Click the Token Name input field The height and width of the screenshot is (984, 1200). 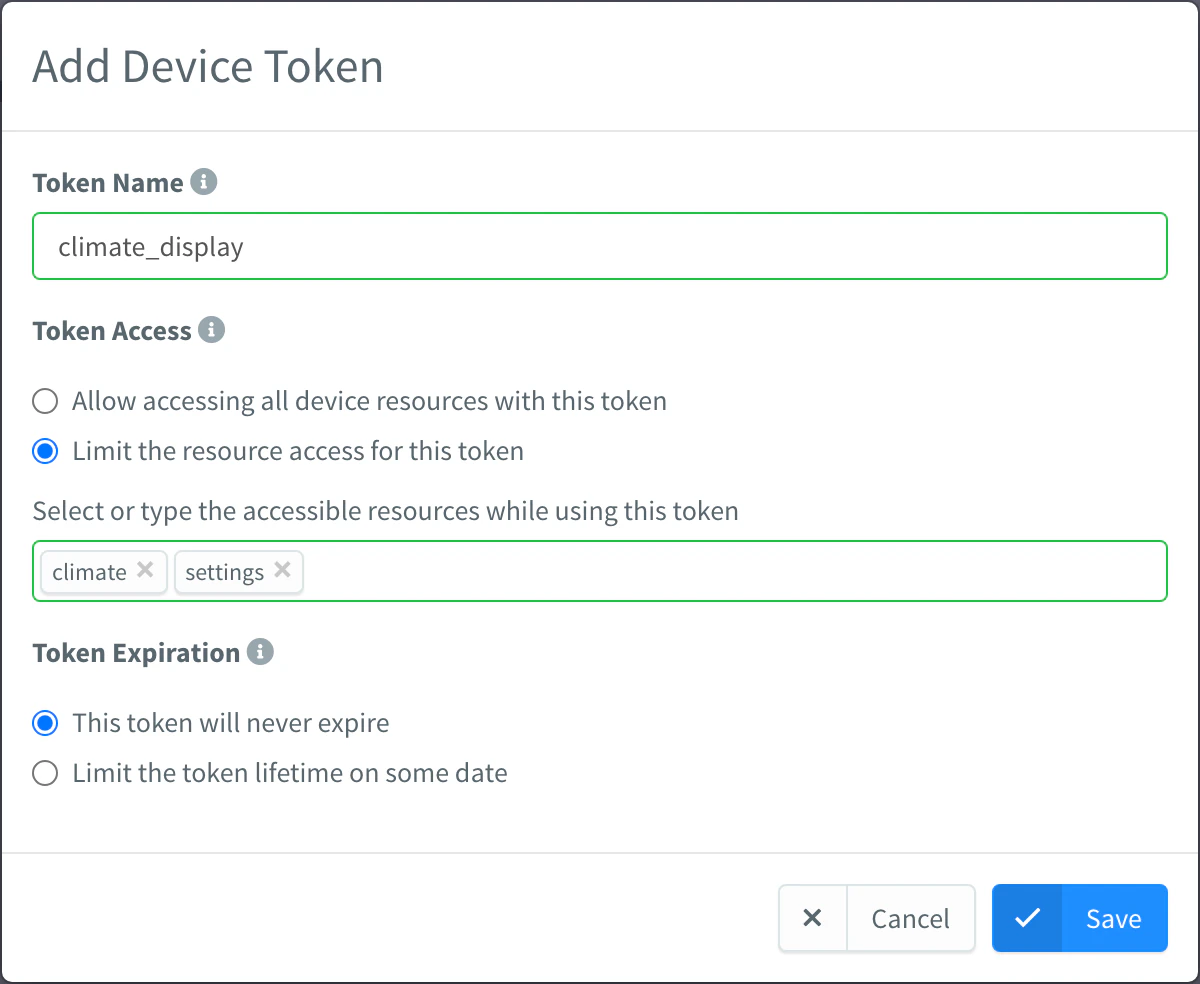(x=600, y=246)
